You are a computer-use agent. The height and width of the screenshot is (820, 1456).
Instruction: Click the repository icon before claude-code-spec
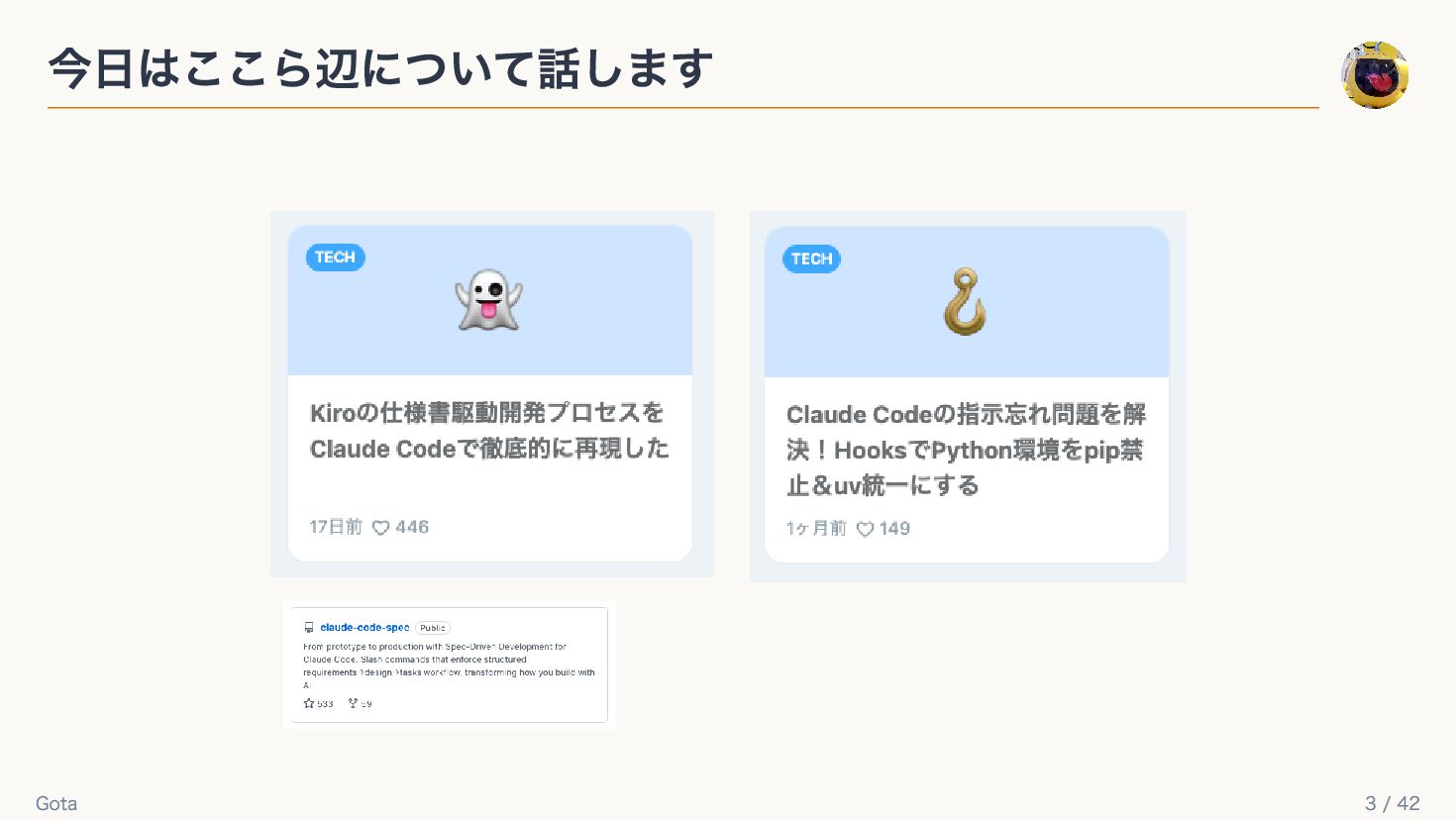(309, 628)
